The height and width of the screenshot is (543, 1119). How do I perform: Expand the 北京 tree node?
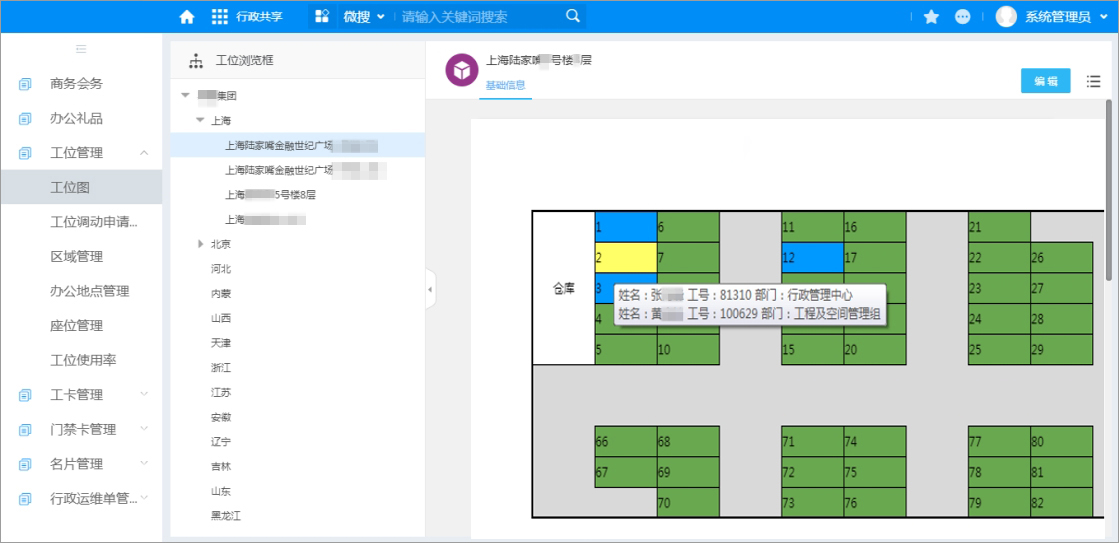point(201,244)
